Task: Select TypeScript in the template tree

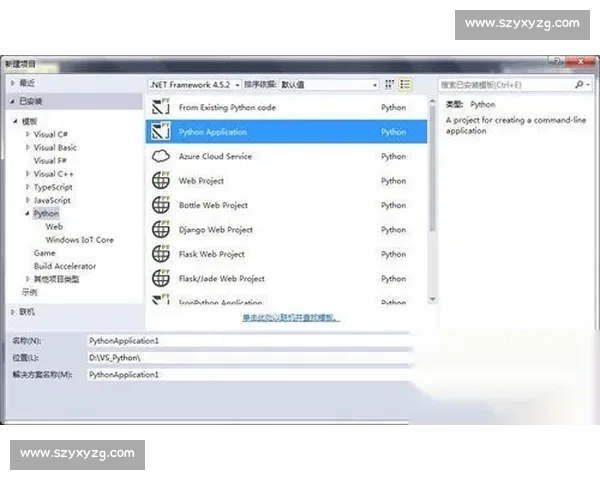Action: pyautogui.click(x=53, y=187)
